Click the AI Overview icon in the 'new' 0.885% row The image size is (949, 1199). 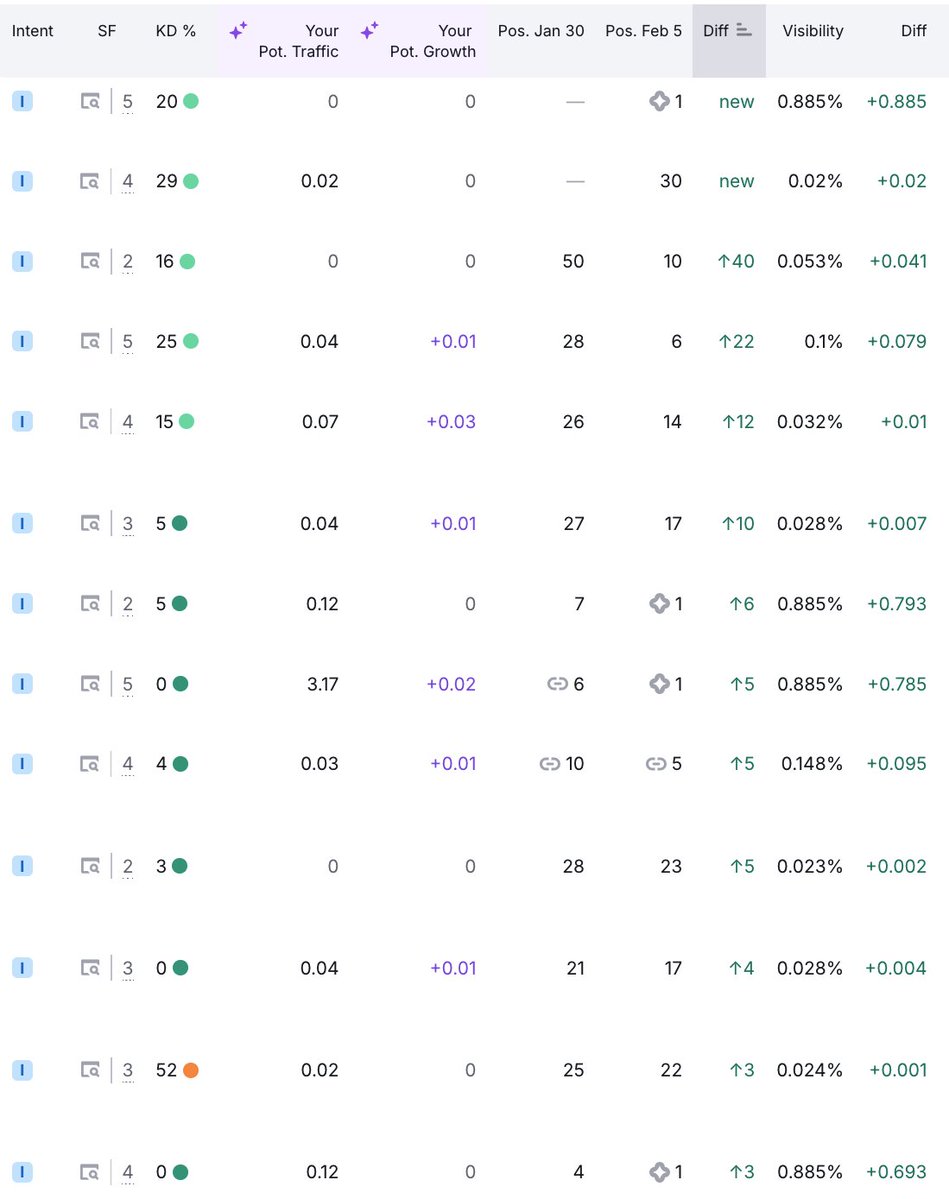click(659, 101)
